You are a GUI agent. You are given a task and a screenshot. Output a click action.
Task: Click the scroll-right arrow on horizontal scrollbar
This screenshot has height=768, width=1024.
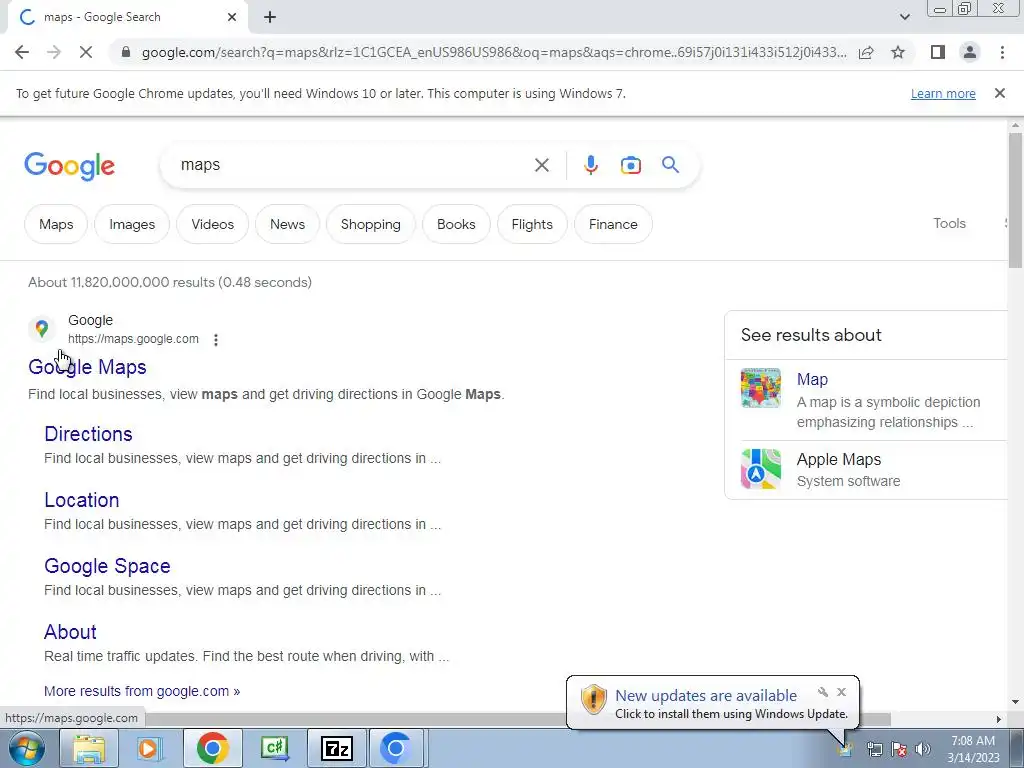pos(999,719)
